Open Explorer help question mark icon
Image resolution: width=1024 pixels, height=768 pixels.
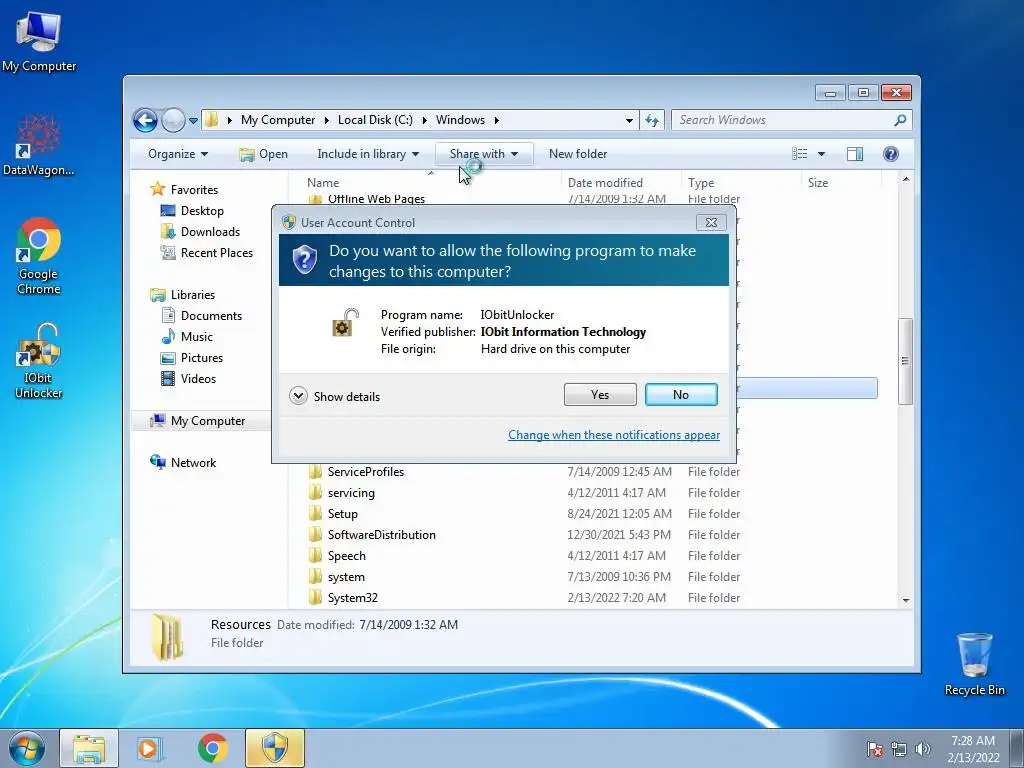[x=890, y=154]
